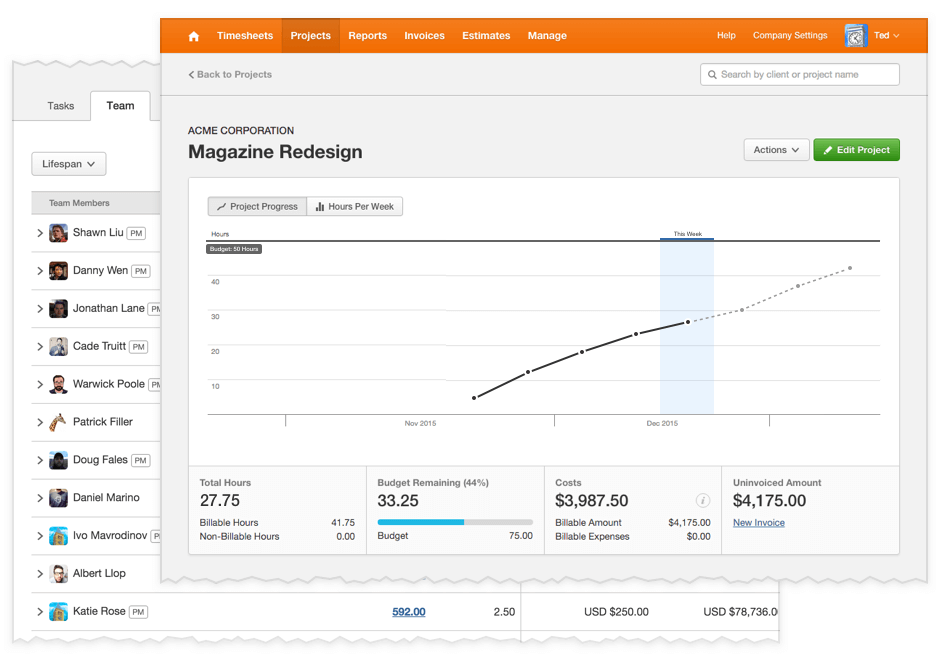Go Back to Projects
This screenshot has width=940, height=660.
[x=230, y=74]
